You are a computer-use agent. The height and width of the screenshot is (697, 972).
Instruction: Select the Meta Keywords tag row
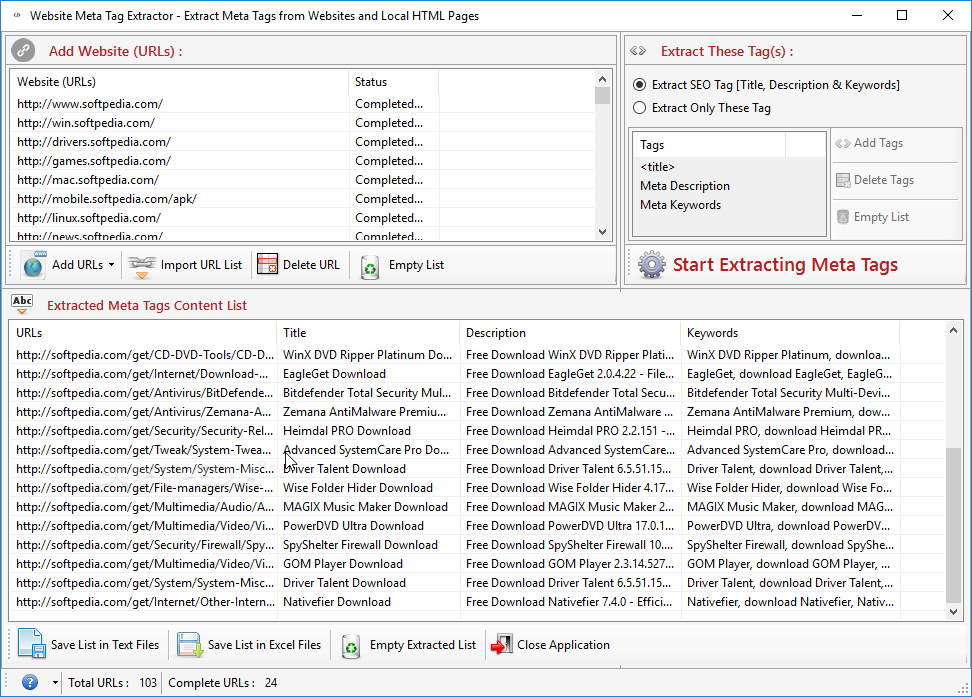click(729, 205)
